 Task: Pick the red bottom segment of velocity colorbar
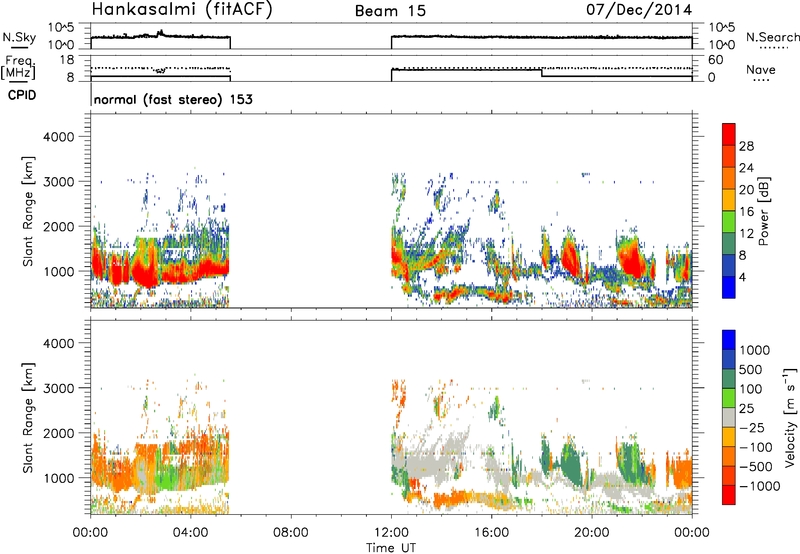729,495
